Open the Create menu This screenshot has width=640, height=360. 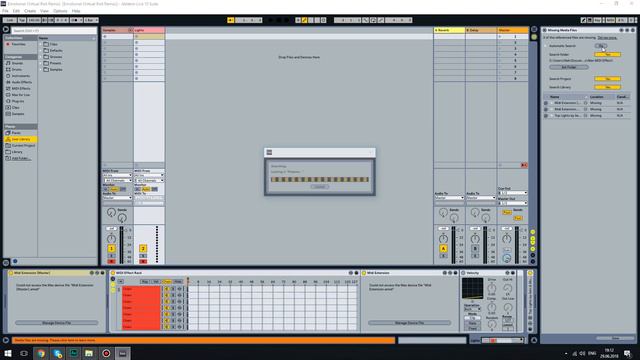pos(30,11)
